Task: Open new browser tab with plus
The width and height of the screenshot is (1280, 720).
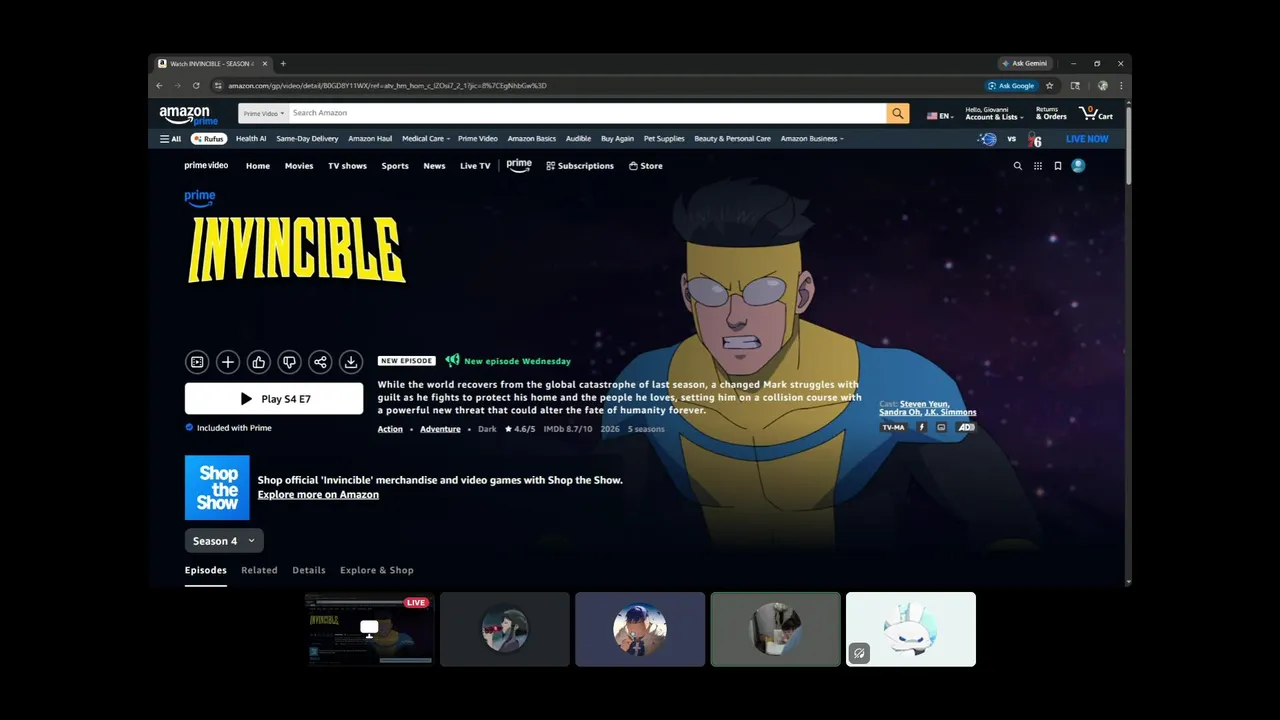Action: [x=283, y=64]
